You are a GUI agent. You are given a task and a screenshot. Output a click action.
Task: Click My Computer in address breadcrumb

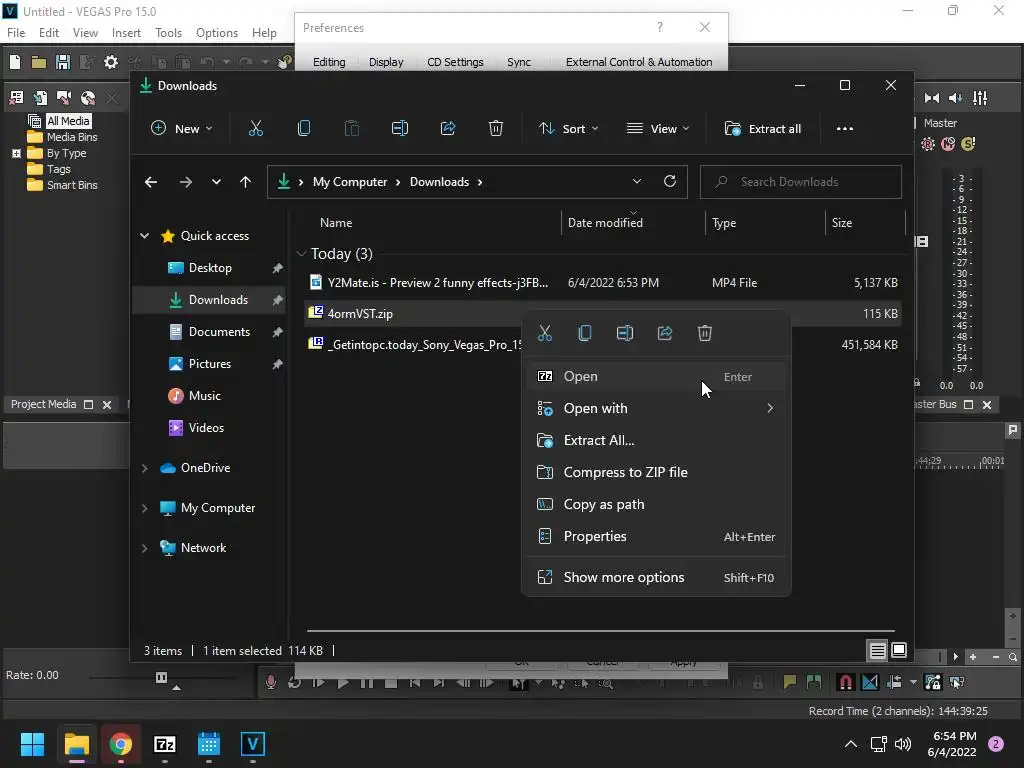350,182
